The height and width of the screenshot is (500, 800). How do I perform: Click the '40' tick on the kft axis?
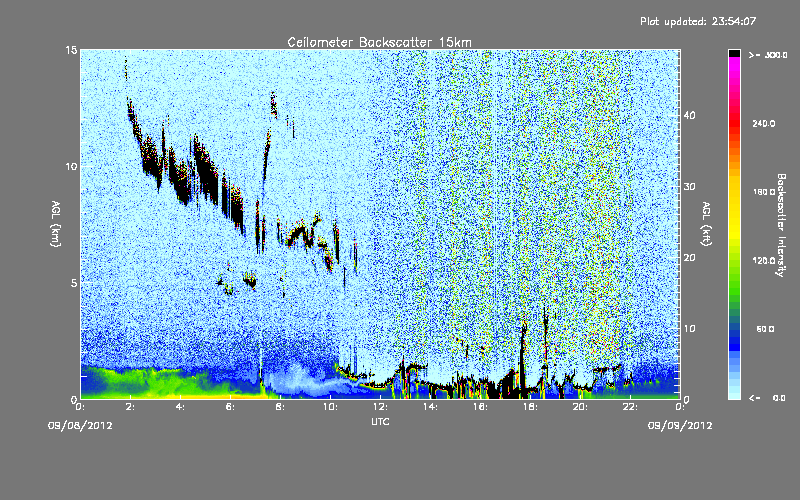689,115
